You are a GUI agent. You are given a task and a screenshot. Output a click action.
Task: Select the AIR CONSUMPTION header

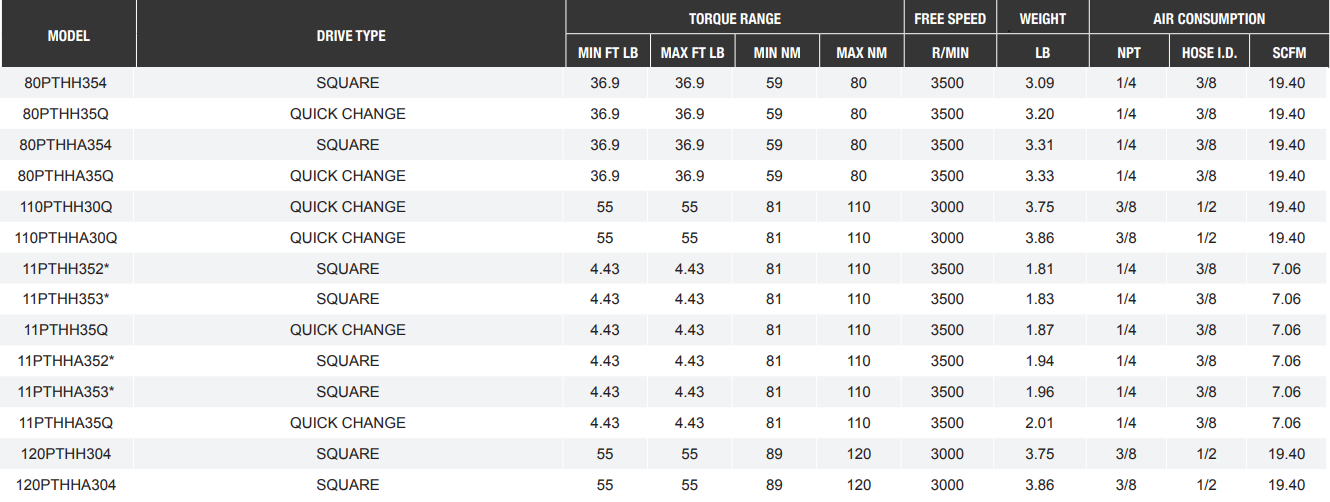1208,18
